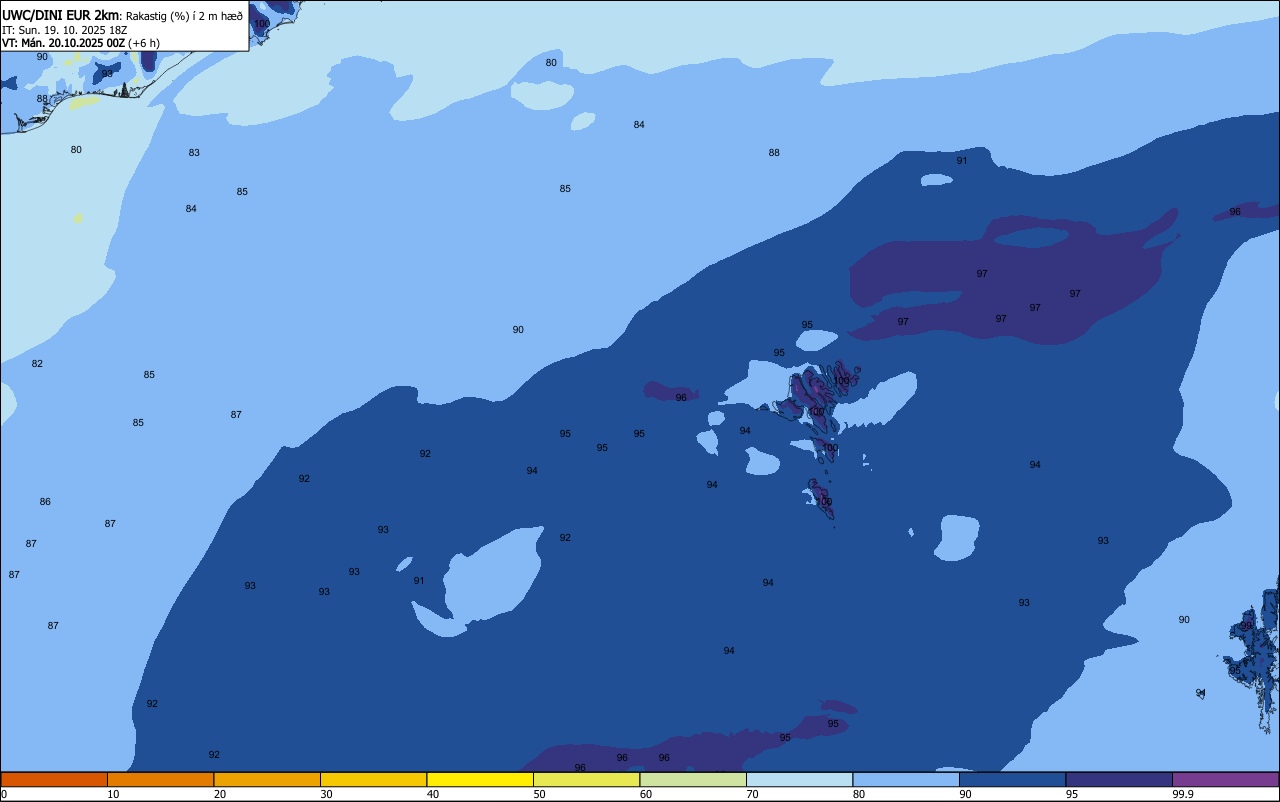This screenshot has width=1280, height=802.
Task: Click the model title 'UWC/DINI EUR 2km'
Action: coord(61,15)
